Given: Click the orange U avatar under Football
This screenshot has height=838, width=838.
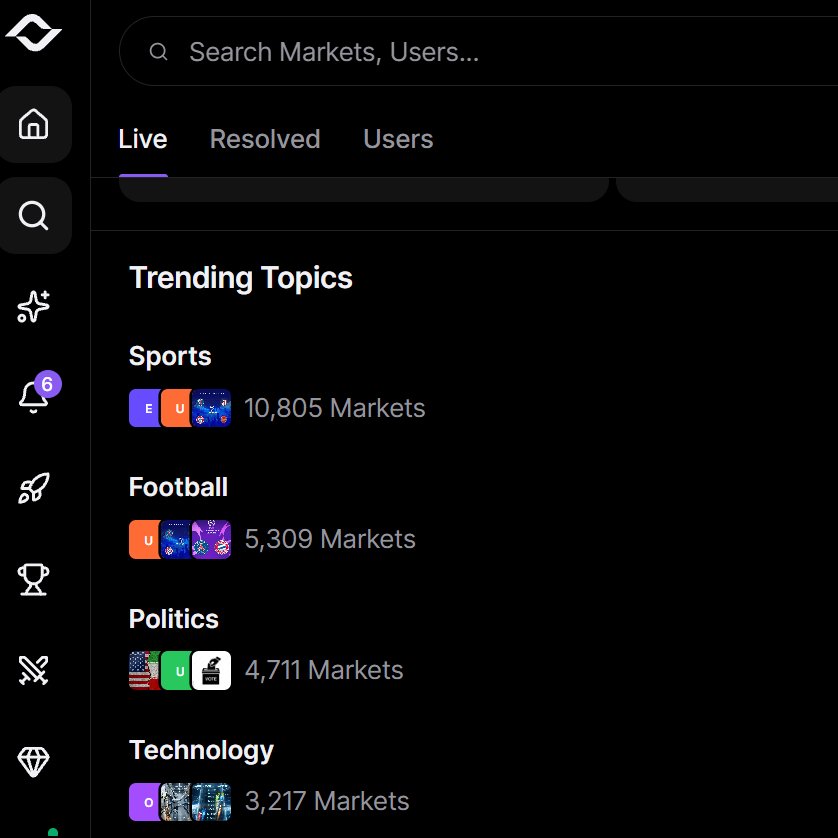Looking at the screenshot, I should tap(145, 539).
